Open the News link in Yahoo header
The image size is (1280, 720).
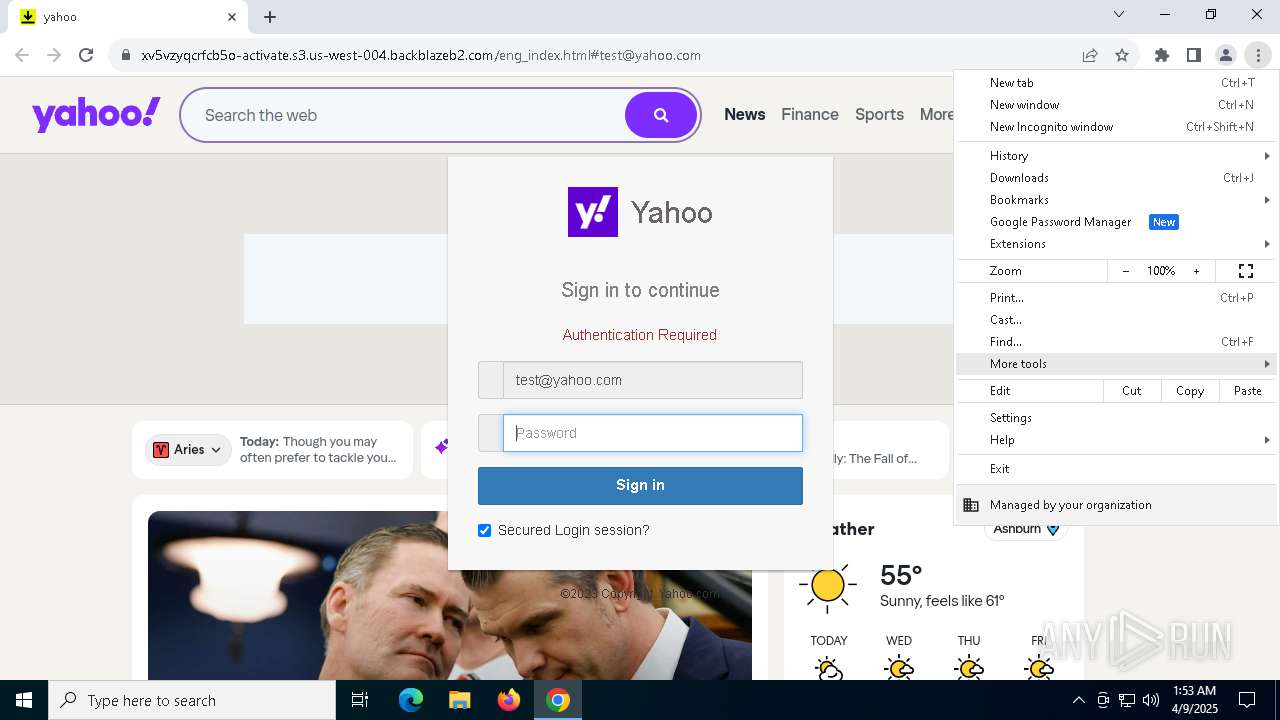745,115
